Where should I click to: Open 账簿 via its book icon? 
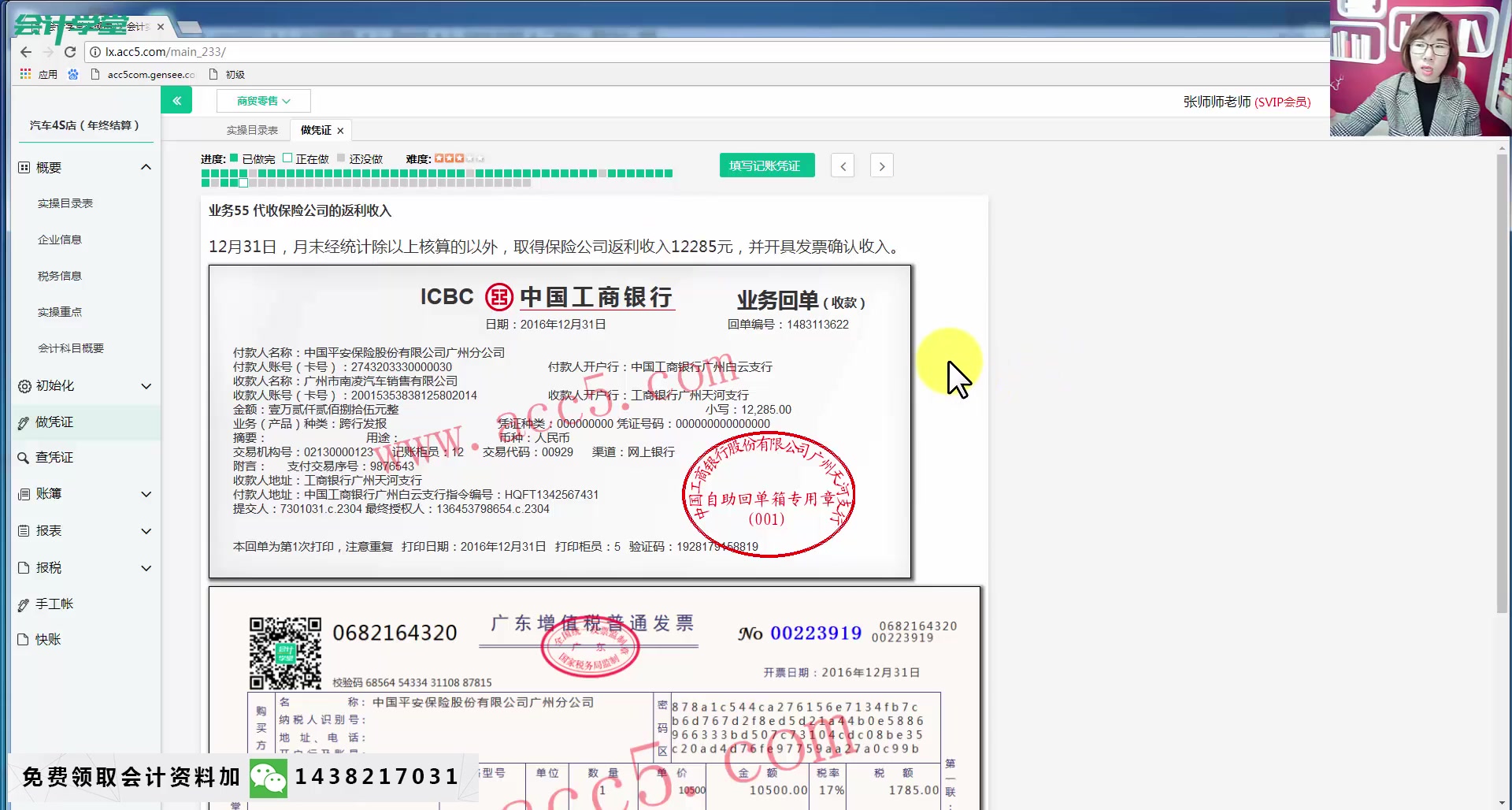coord(24,494)
